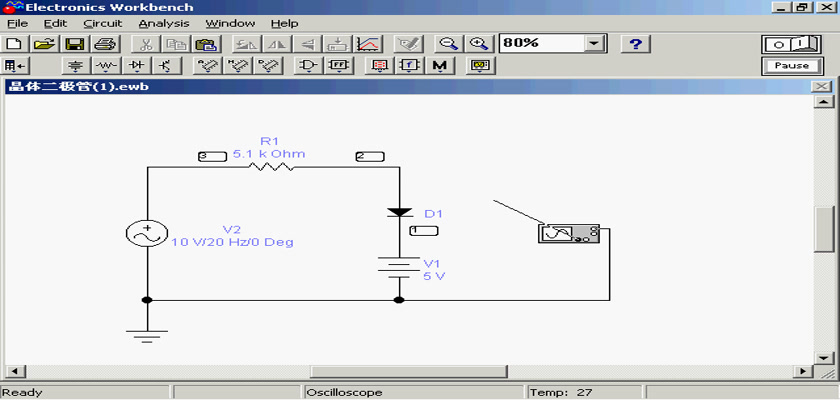
Task: Open a circuit file with folder icon
Action: tap(43, 44)
